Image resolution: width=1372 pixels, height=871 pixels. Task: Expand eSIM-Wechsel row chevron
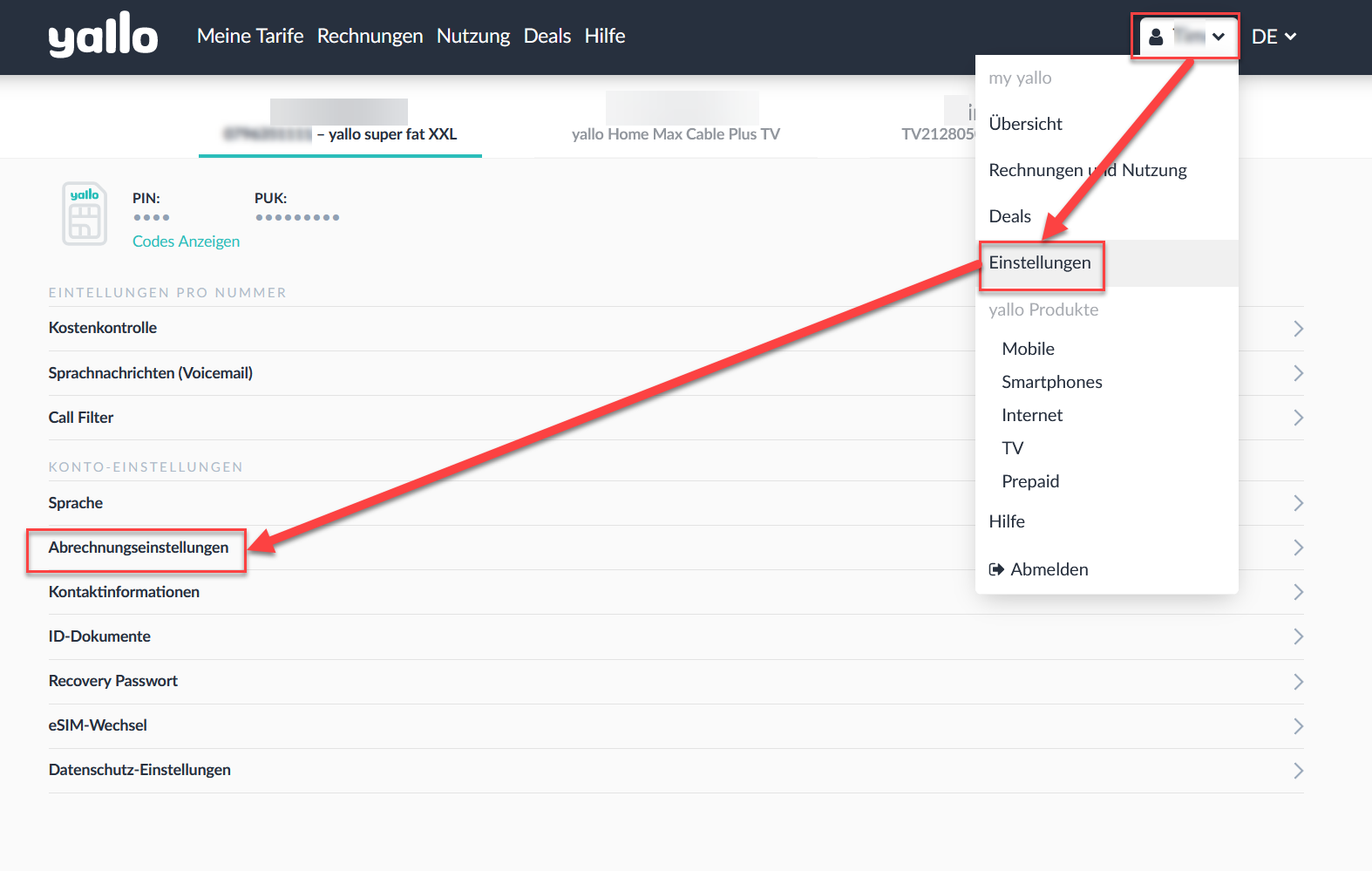click(x=1298, y=725)
